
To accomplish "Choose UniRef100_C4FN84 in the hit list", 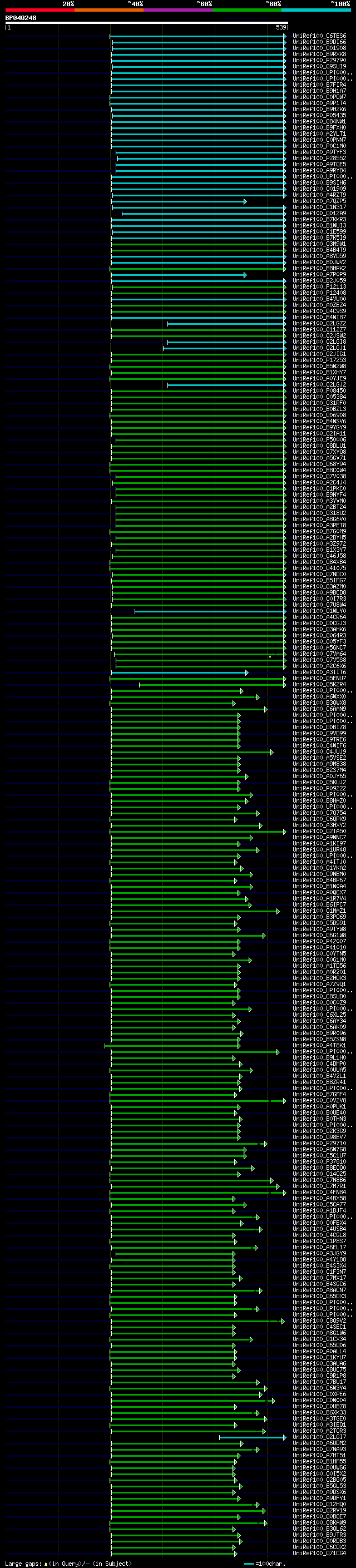I will [319, 1192].
